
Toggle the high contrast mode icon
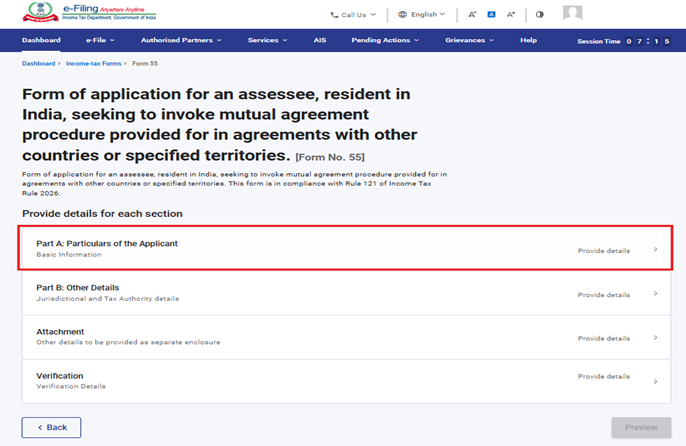click(x=540, y=15)
